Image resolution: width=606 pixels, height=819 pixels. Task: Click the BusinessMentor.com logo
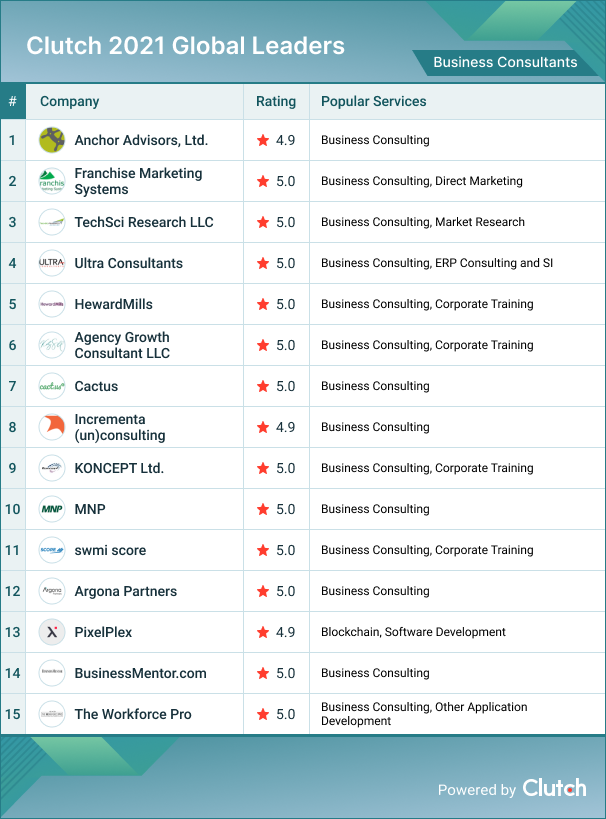tap(52, 673)
